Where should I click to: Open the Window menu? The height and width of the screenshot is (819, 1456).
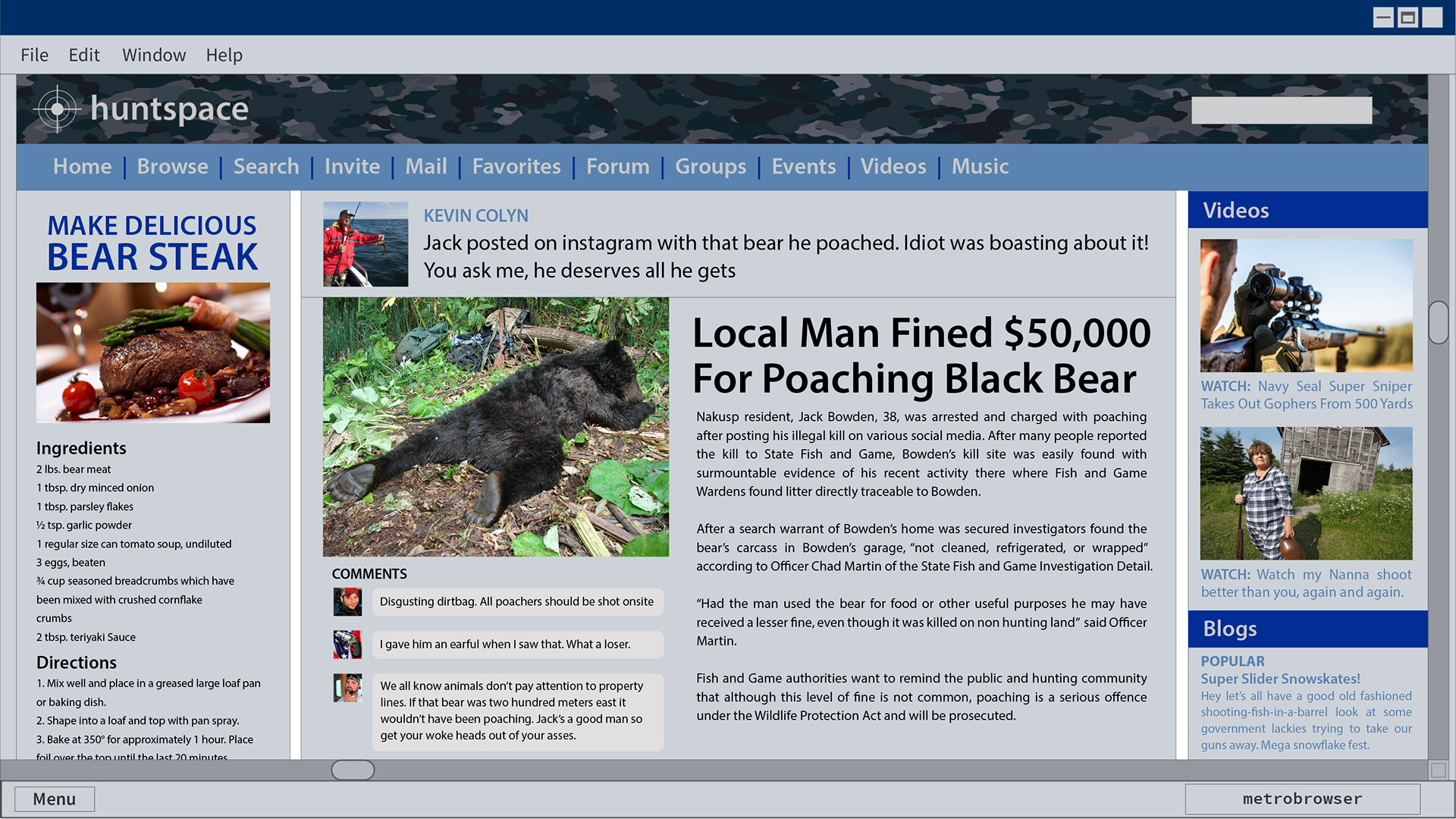pyautogui.click(x=154, y=55)
